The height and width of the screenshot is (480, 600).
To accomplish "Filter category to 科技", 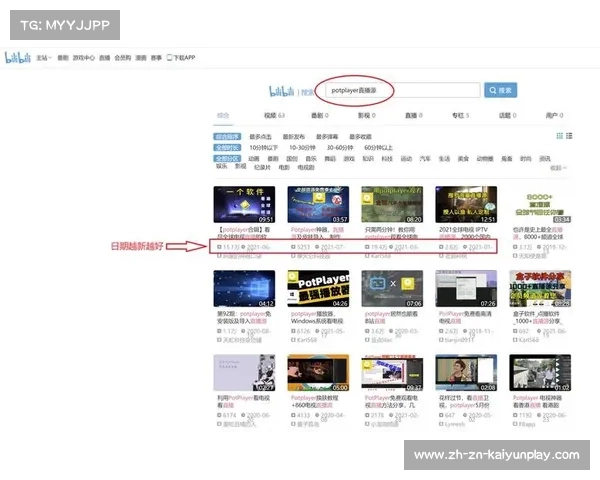I will pos(387,158).
